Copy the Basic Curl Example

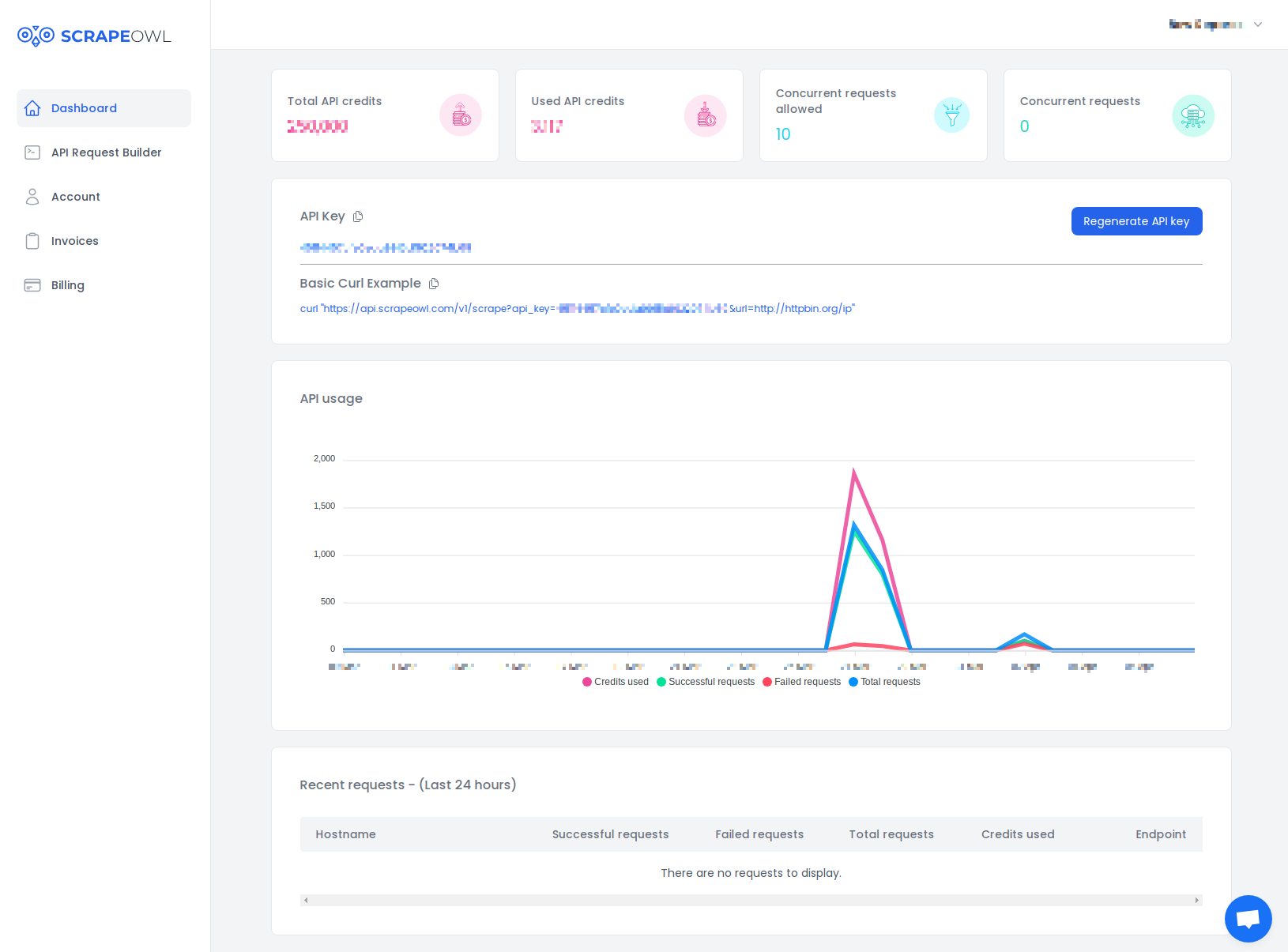point(434,284)
